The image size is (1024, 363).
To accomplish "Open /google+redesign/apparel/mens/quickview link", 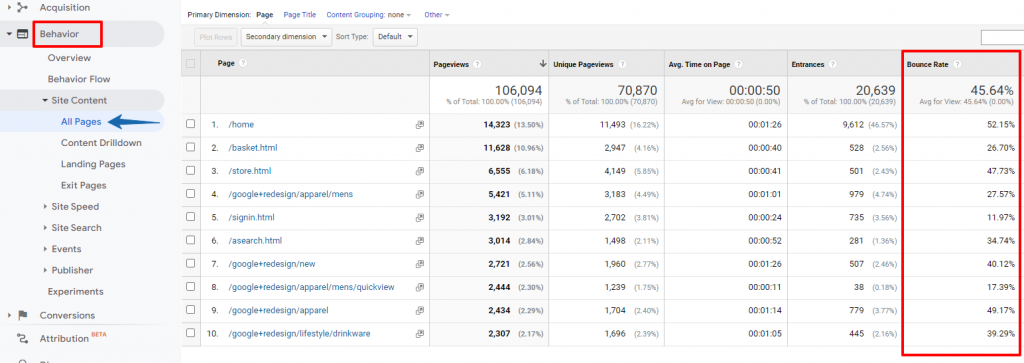I will point(311,287).
